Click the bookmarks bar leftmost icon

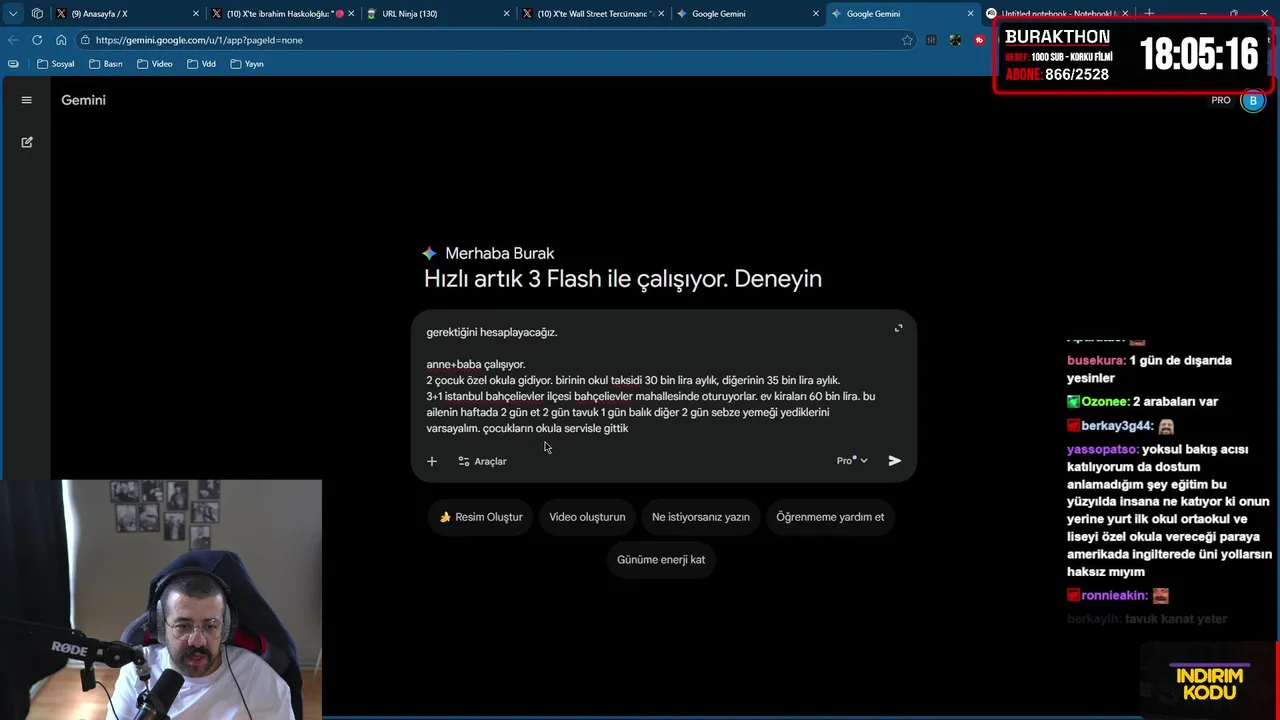13,64
